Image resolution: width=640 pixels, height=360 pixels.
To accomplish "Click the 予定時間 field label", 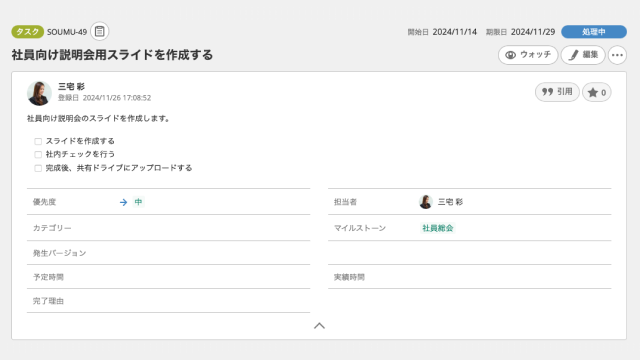I will click(48, 277).
